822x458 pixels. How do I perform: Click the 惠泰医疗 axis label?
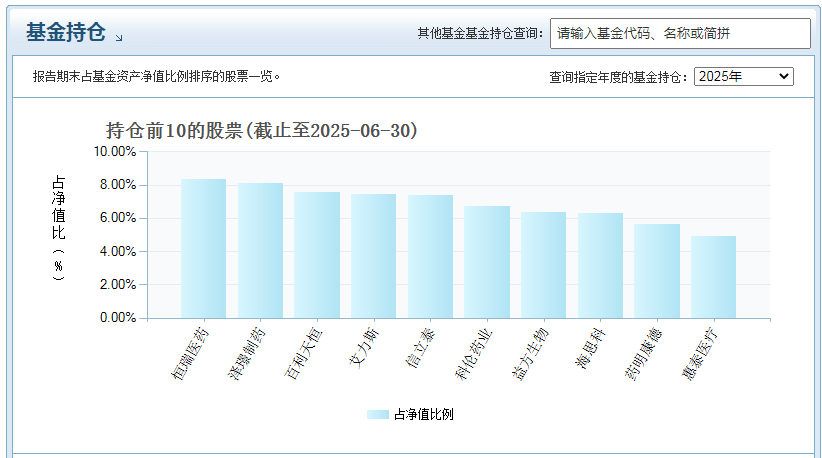click(x=700, y=354)
